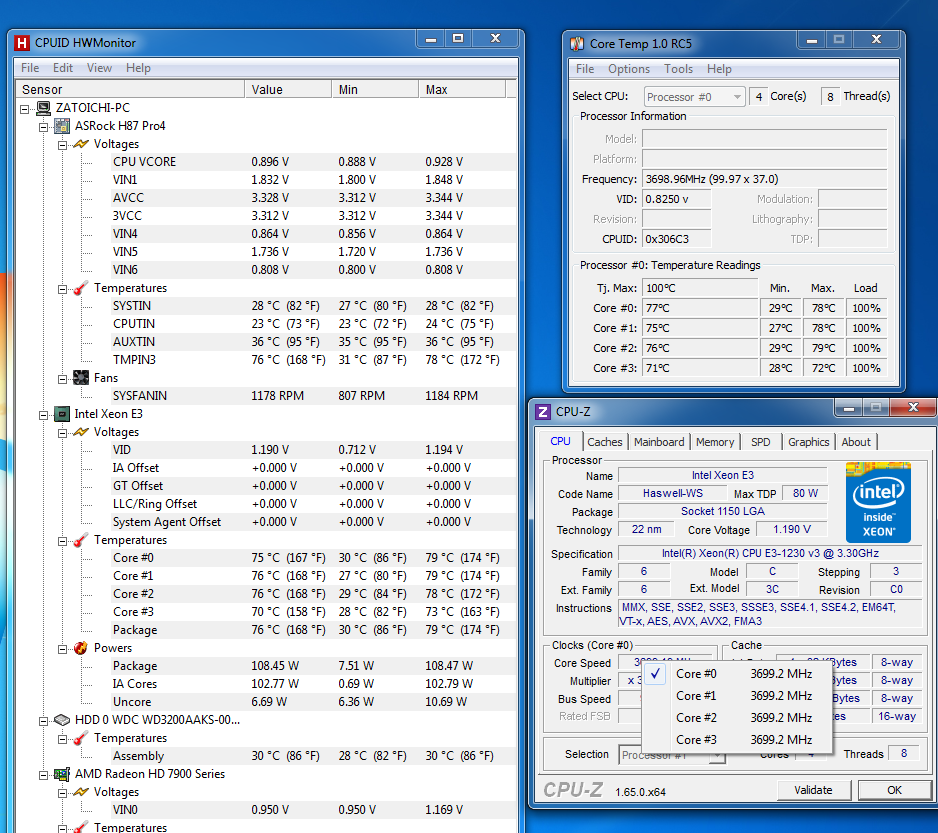Collapse the Fans node

pyautogui.click(x=62, y=379)
